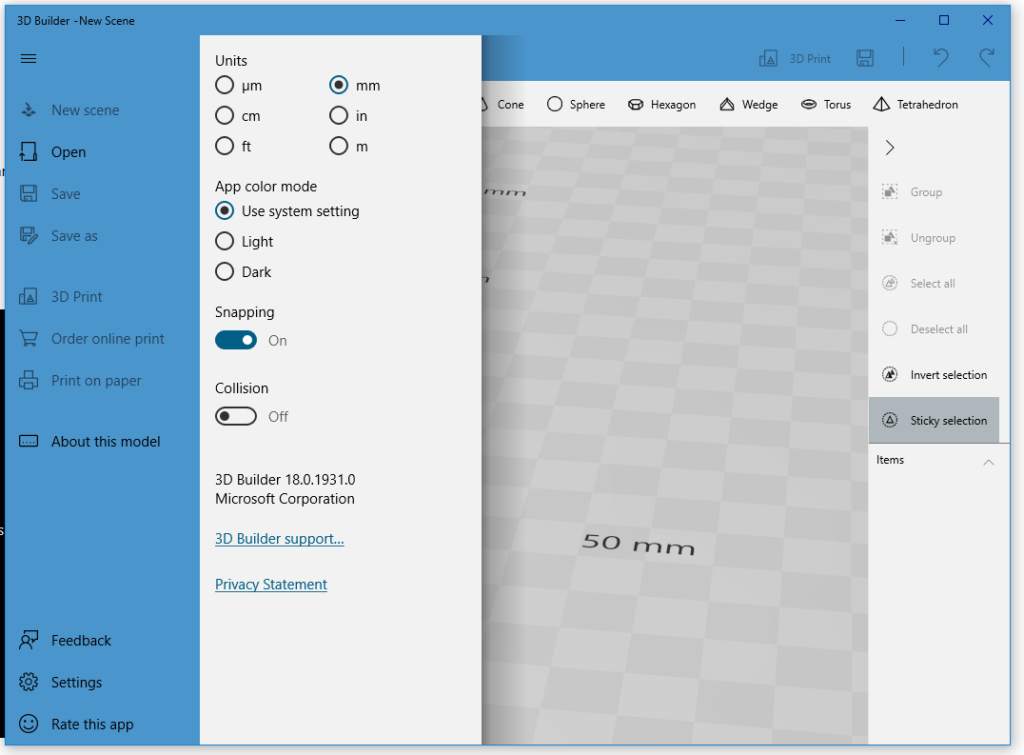Collapse the Items panel chevron

(988, 462)
